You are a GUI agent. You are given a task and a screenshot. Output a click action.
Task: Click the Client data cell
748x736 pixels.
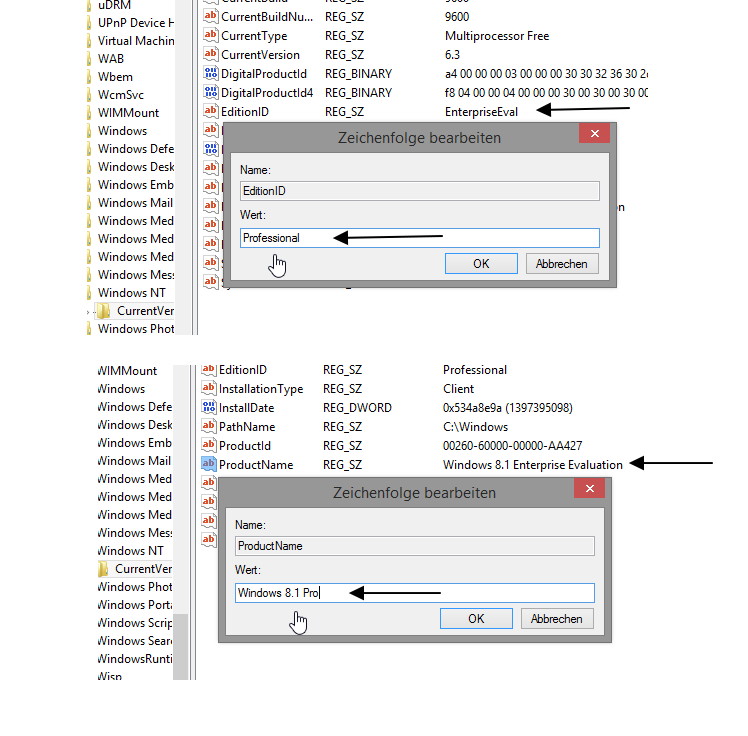click(458, 389)
